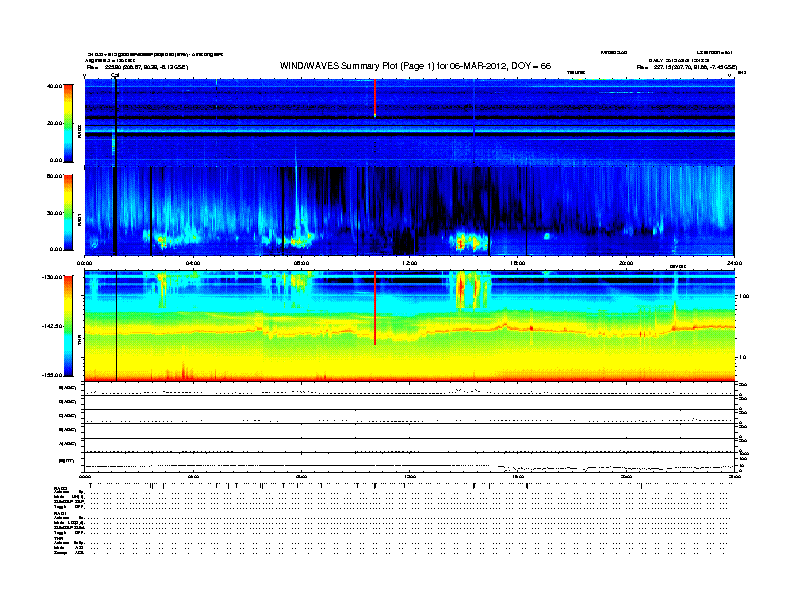Click the red vertical spike in TNR spectrogram
This screenshot has height=612, width=792.
click(375, 308)
